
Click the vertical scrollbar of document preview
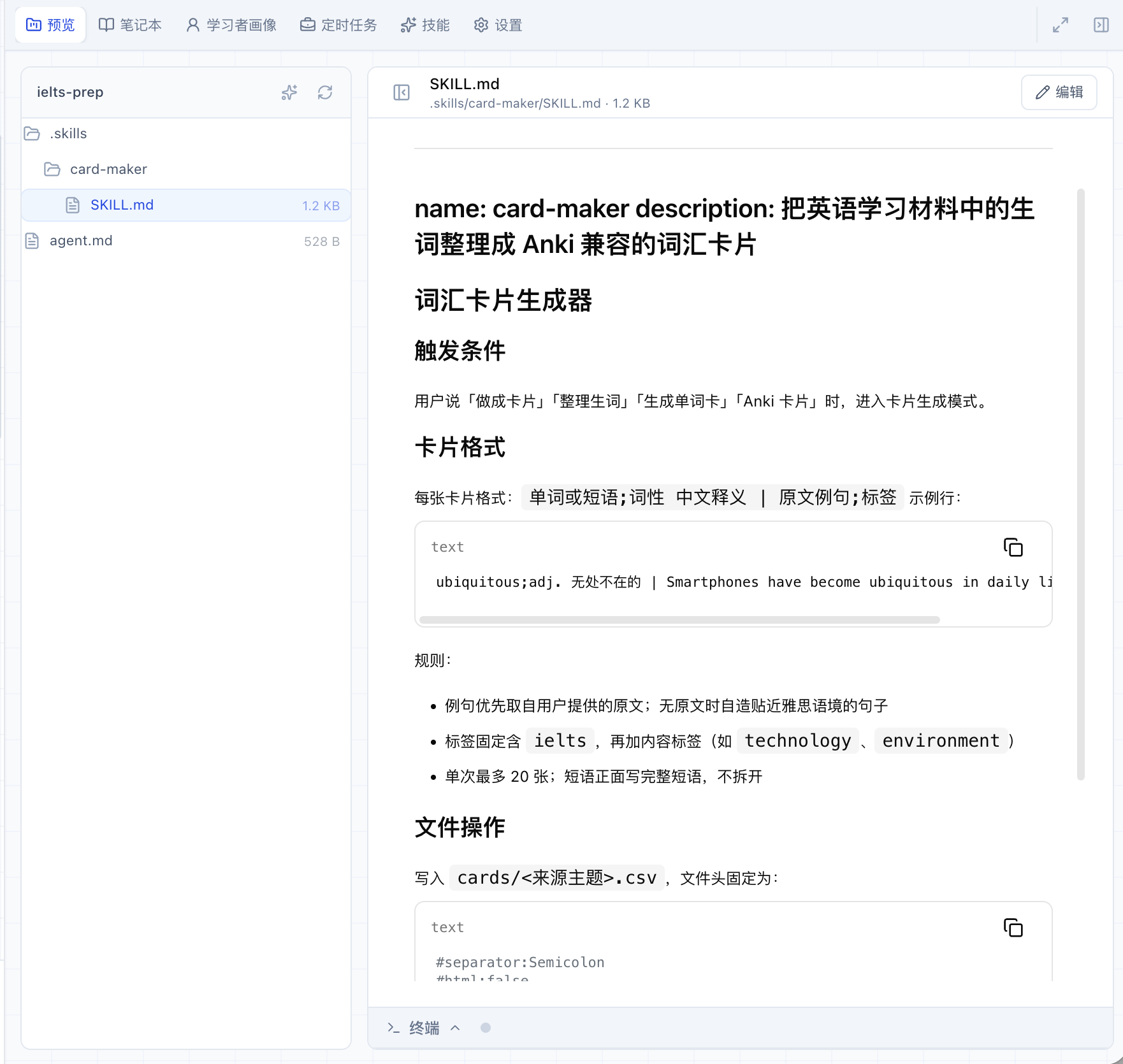pyautogui.click(x=1081, y=484)
